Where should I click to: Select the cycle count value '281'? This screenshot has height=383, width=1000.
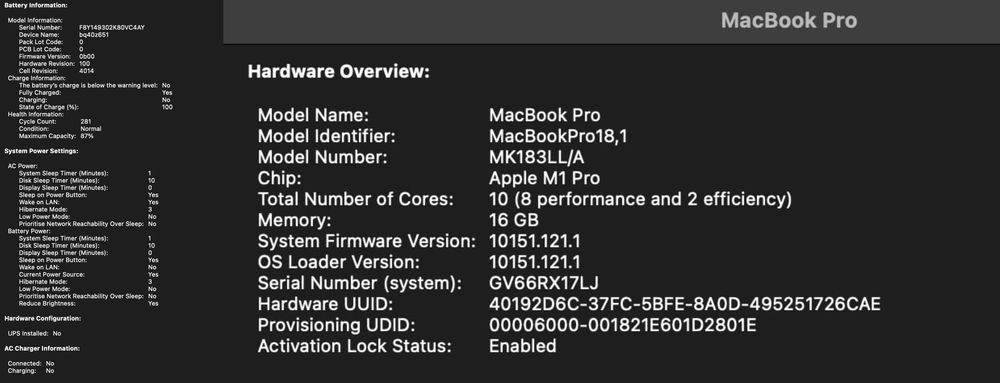pyautogui.click(x=85, y=121)
